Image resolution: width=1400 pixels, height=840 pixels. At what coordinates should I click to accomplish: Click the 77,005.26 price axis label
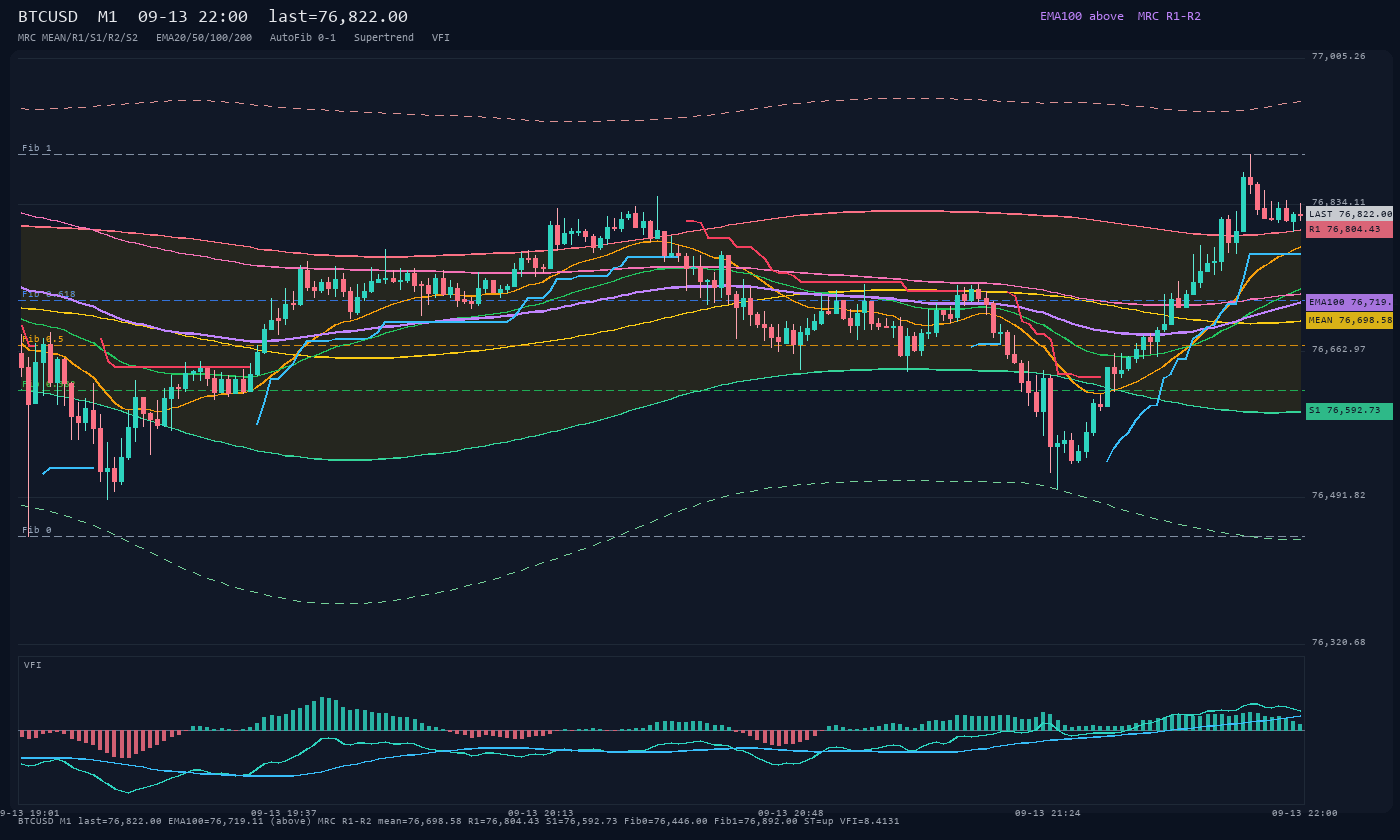tap(1338, 56)
